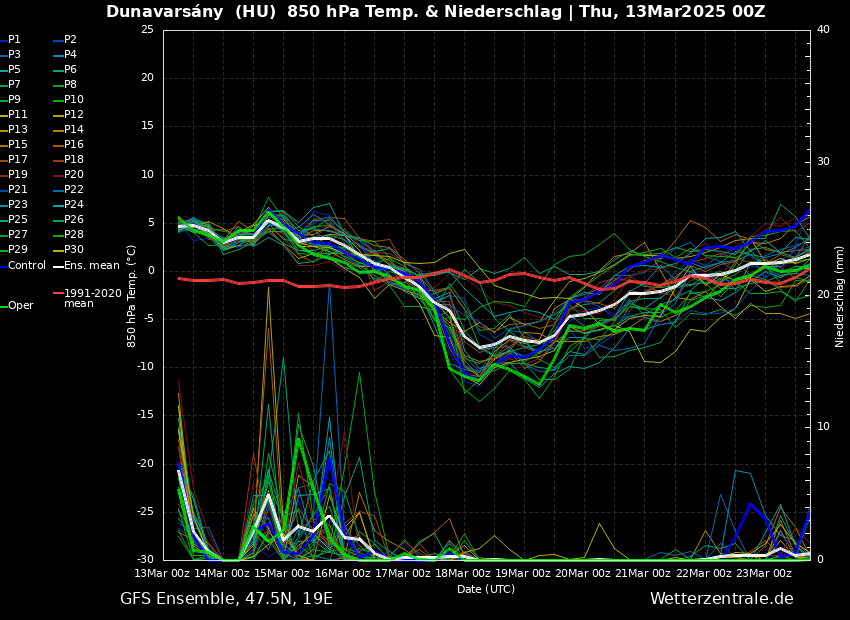
Task: Select the P16 legend entry
Action: [74, 145]
